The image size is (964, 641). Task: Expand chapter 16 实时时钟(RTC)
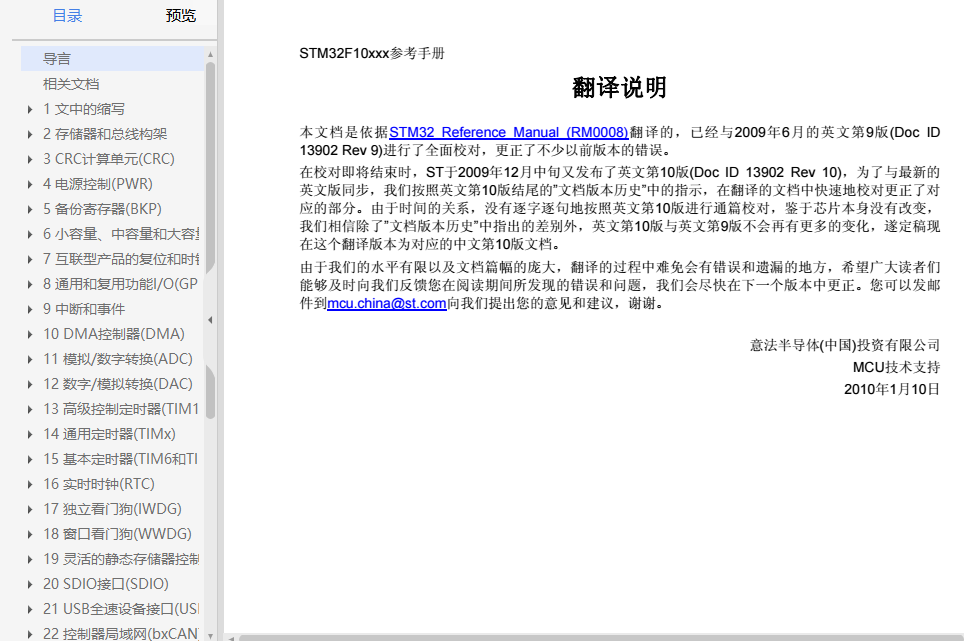[x=30, y=484]
